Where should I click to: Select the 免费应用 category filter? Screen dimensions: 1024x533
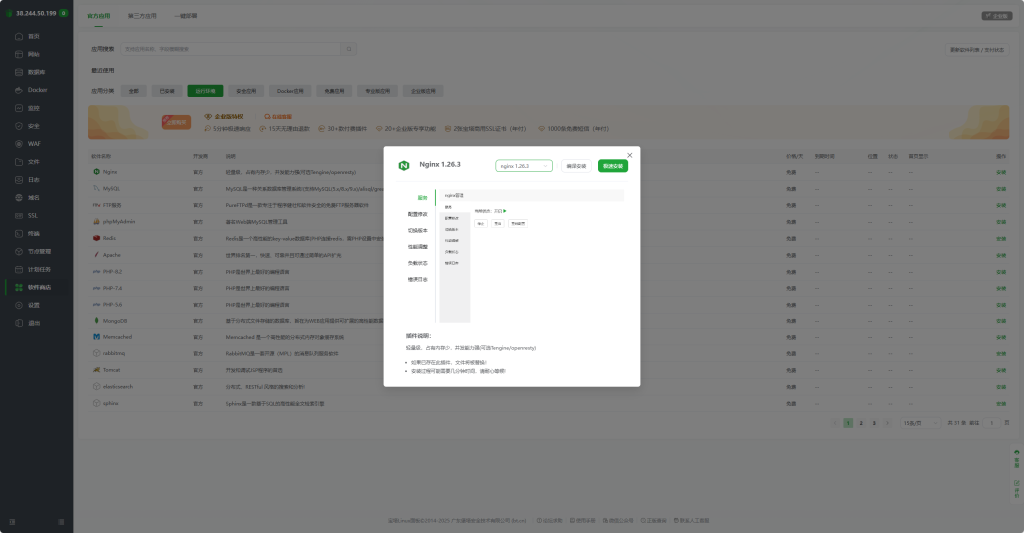click(x=334, y=91)
